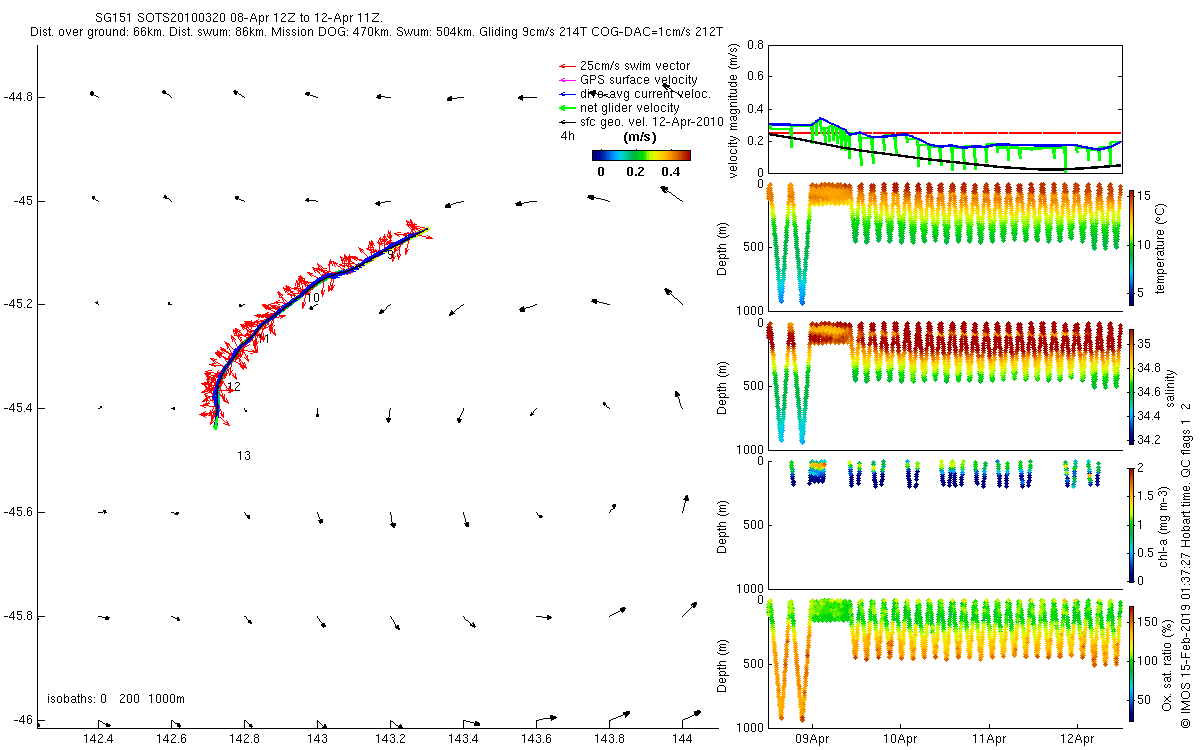The image size is (1200, 750).
Task: Select the "25cm/s swim vector" legend entry
Action: coord(635,66)
